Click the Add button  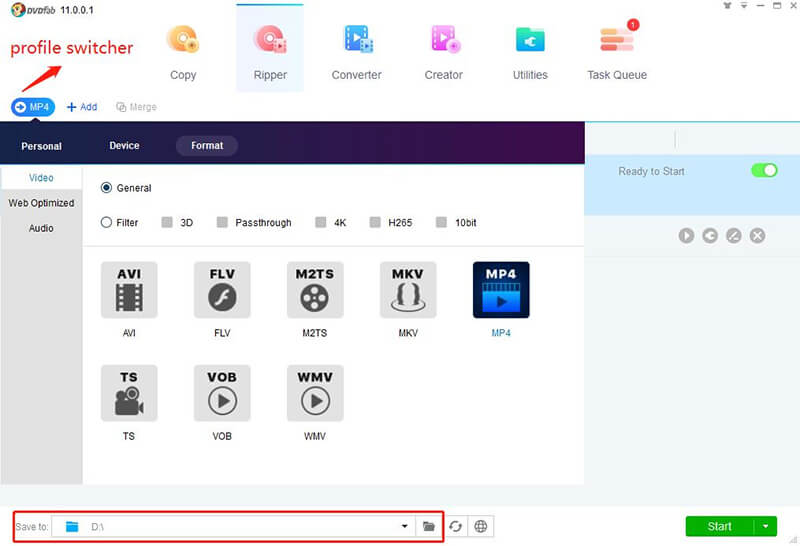click(x=82, y=107)
